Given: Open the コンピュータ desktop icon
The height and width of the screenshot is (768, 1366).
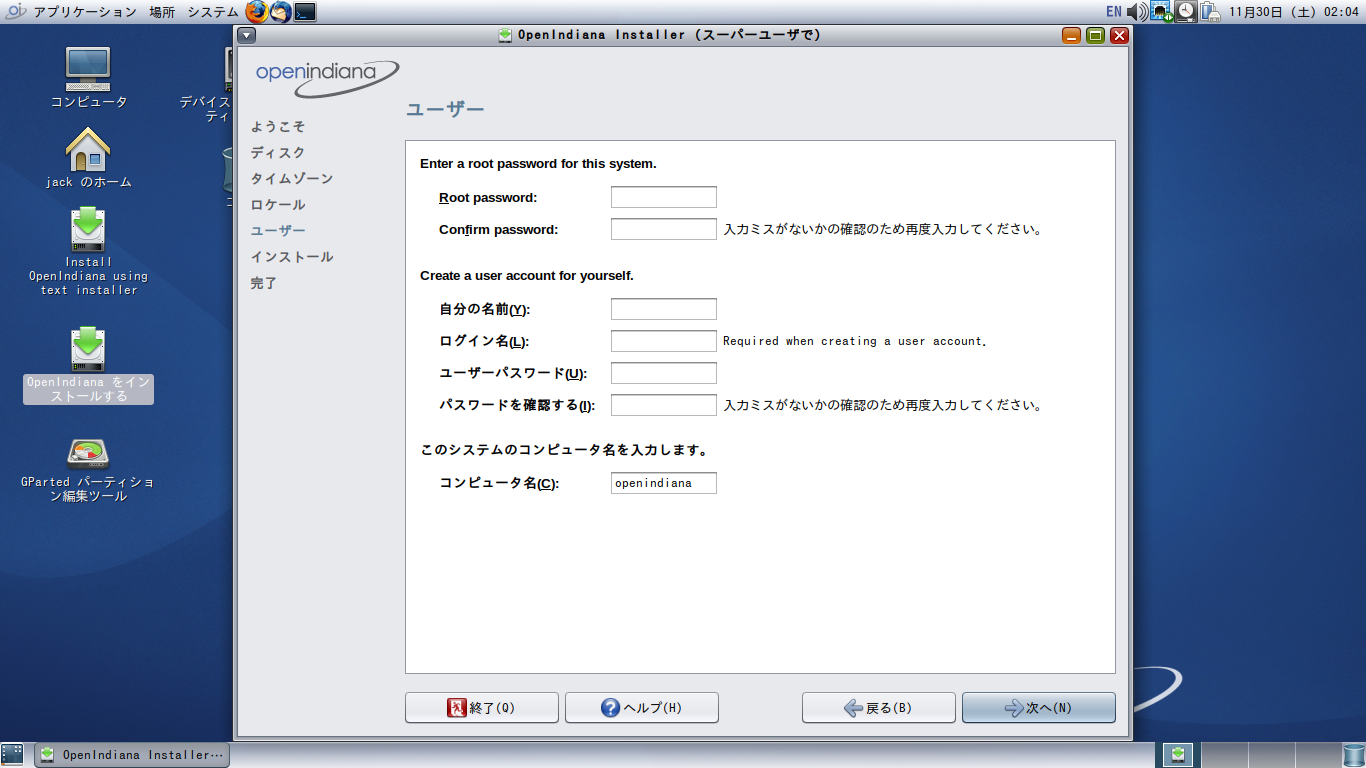Looking at the screenshot, I should [x=89, y=77].
